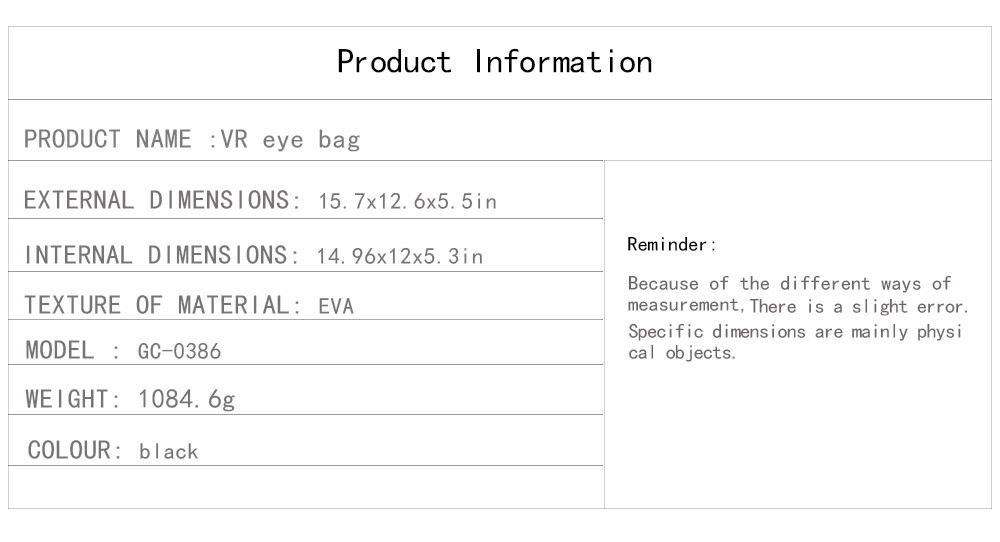Click the 'Specific dimensions are mainly' line

point(794,331)
